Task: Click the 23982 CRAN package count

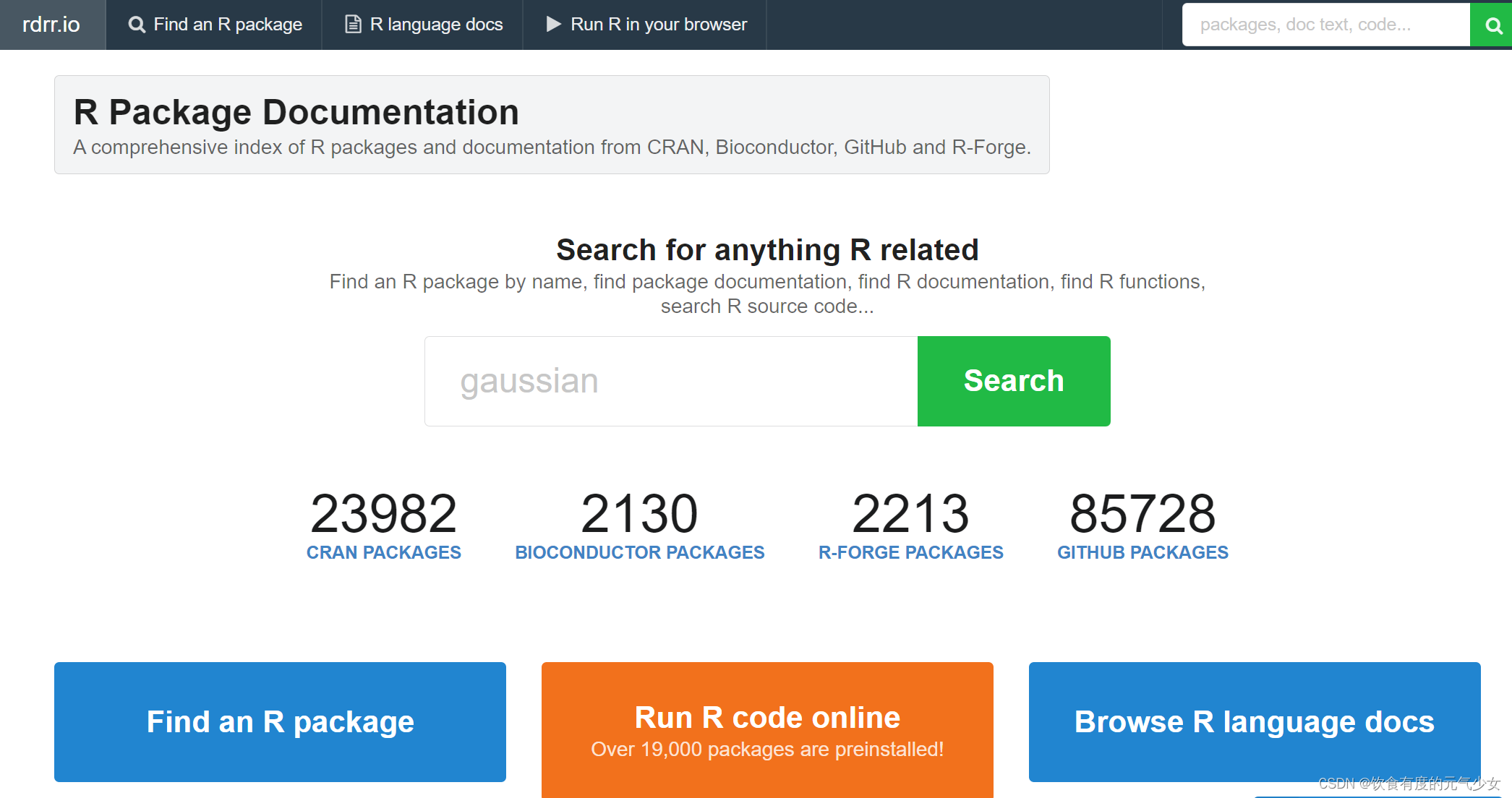Action: tap(383, 513)
